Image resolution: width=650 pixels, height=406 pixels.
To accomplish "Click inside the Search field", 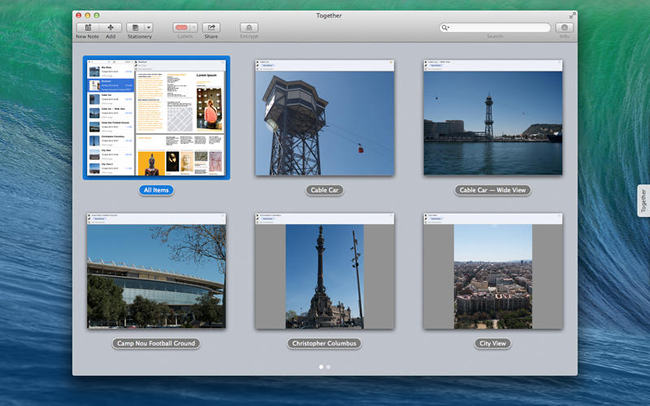I will tap(500, 27).
